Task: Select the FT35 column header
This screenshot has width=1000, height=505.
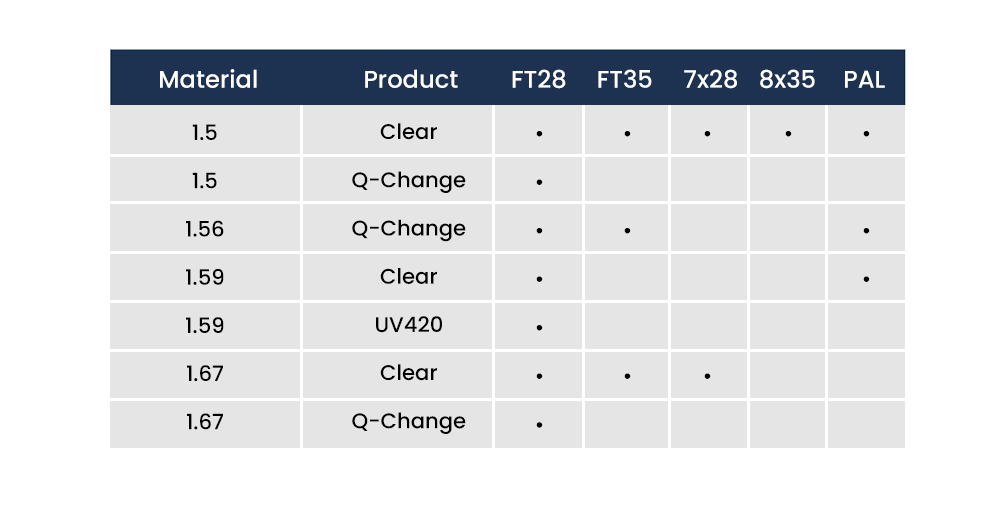Action: tap(624, 79)
